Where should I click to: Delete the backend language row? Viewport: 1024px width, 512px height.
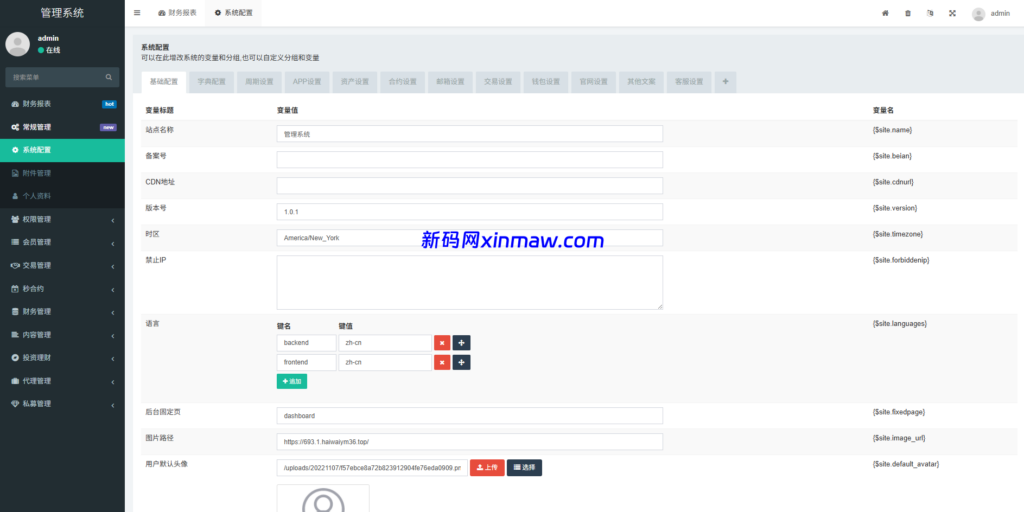(x=442, y=343)
